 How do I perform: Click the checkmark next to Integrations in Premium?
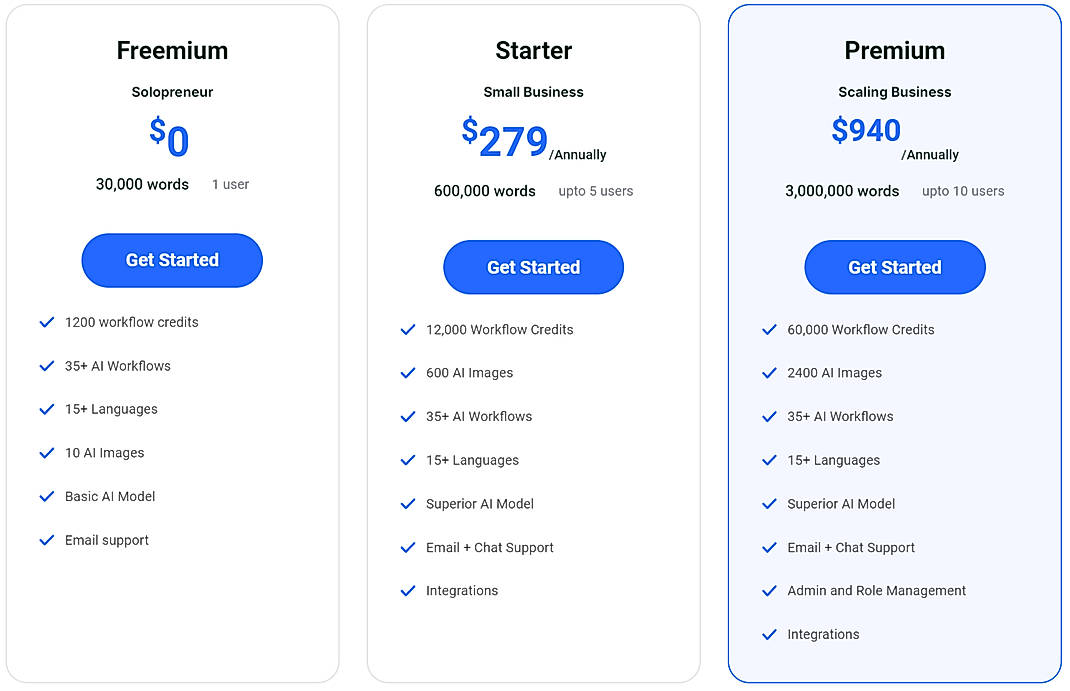pos(769,634)
